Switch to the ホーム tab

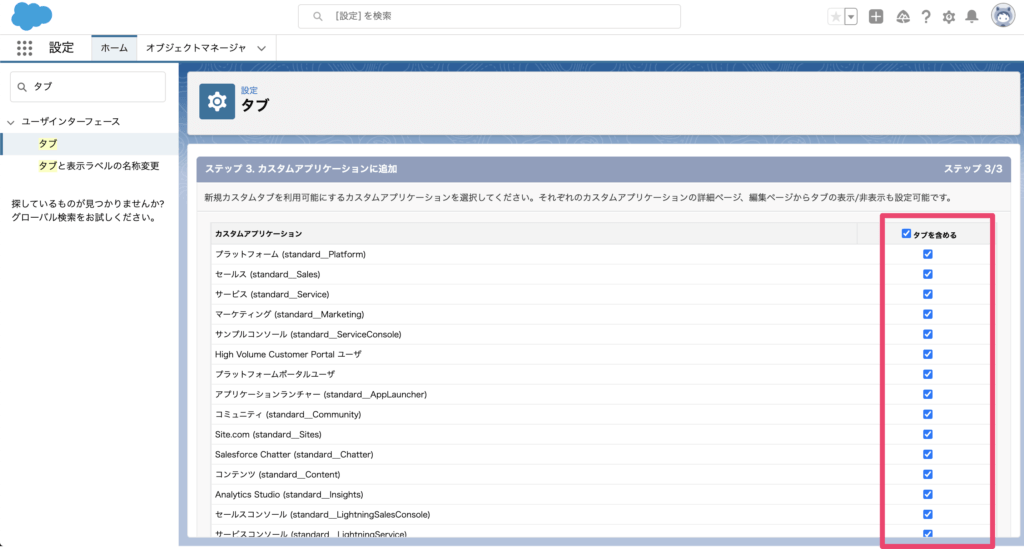(x=114, y=48)
